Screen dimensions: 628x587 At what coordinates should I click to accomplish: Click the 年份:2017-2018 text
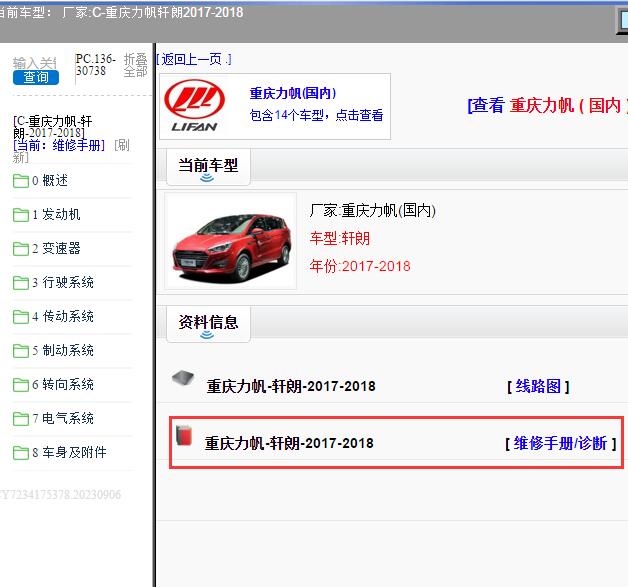(x=360, y=266)
